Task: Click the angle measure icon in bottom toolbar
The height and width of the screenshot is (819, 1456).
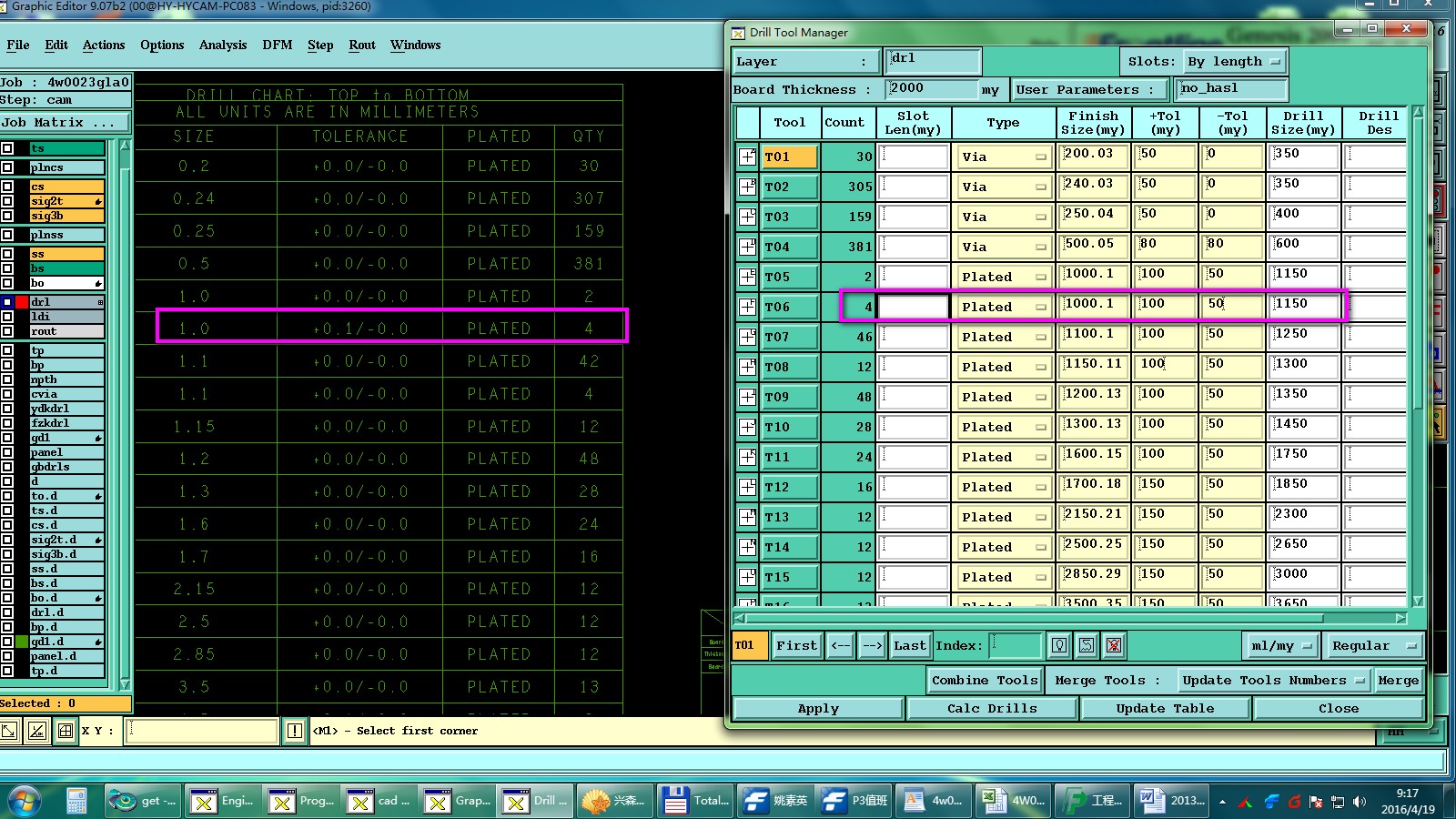Action: 37,730
